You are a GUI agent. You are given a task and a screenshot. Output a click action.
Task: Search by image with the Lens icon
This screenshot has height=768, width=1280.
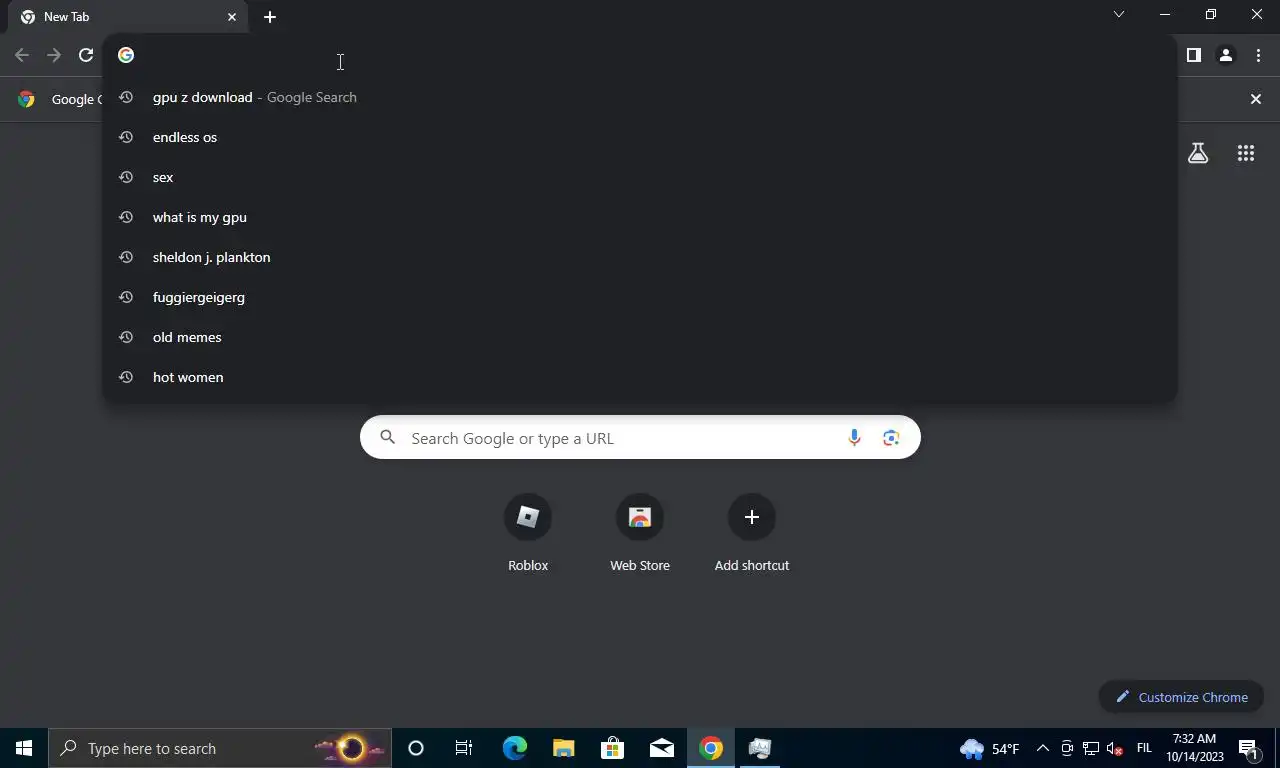891,438
